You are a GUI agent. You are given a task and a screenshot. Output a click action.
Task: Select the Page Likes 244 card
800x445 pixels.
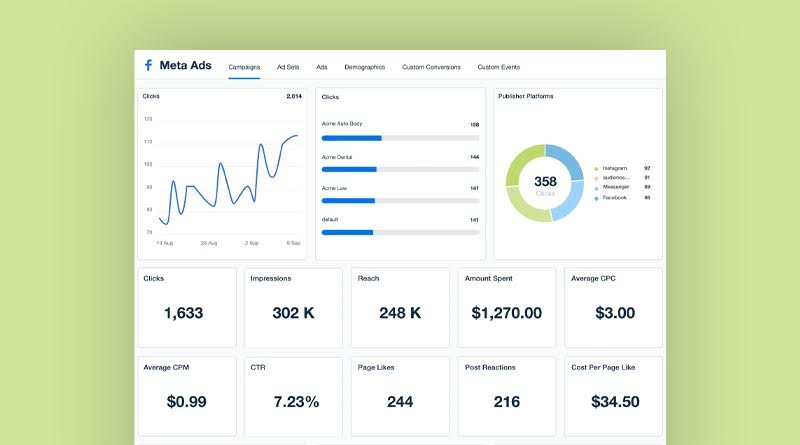tap(400, 397)
